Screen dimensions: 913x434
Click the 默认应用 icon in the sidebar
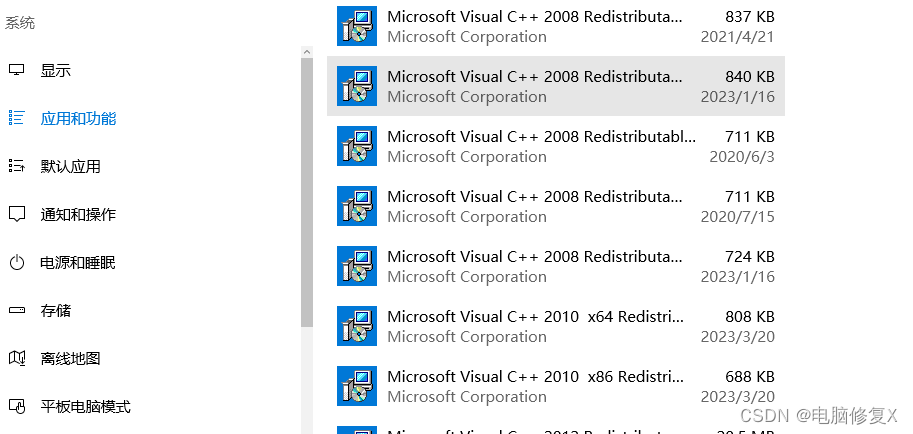[x=17, y=166]
